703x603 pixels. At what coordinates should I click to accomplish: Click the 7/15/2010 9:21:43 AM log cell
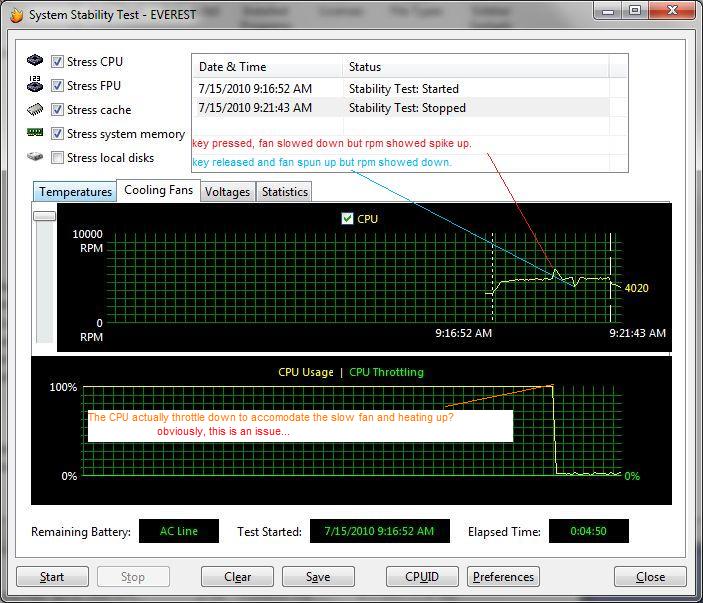(255, 108)
